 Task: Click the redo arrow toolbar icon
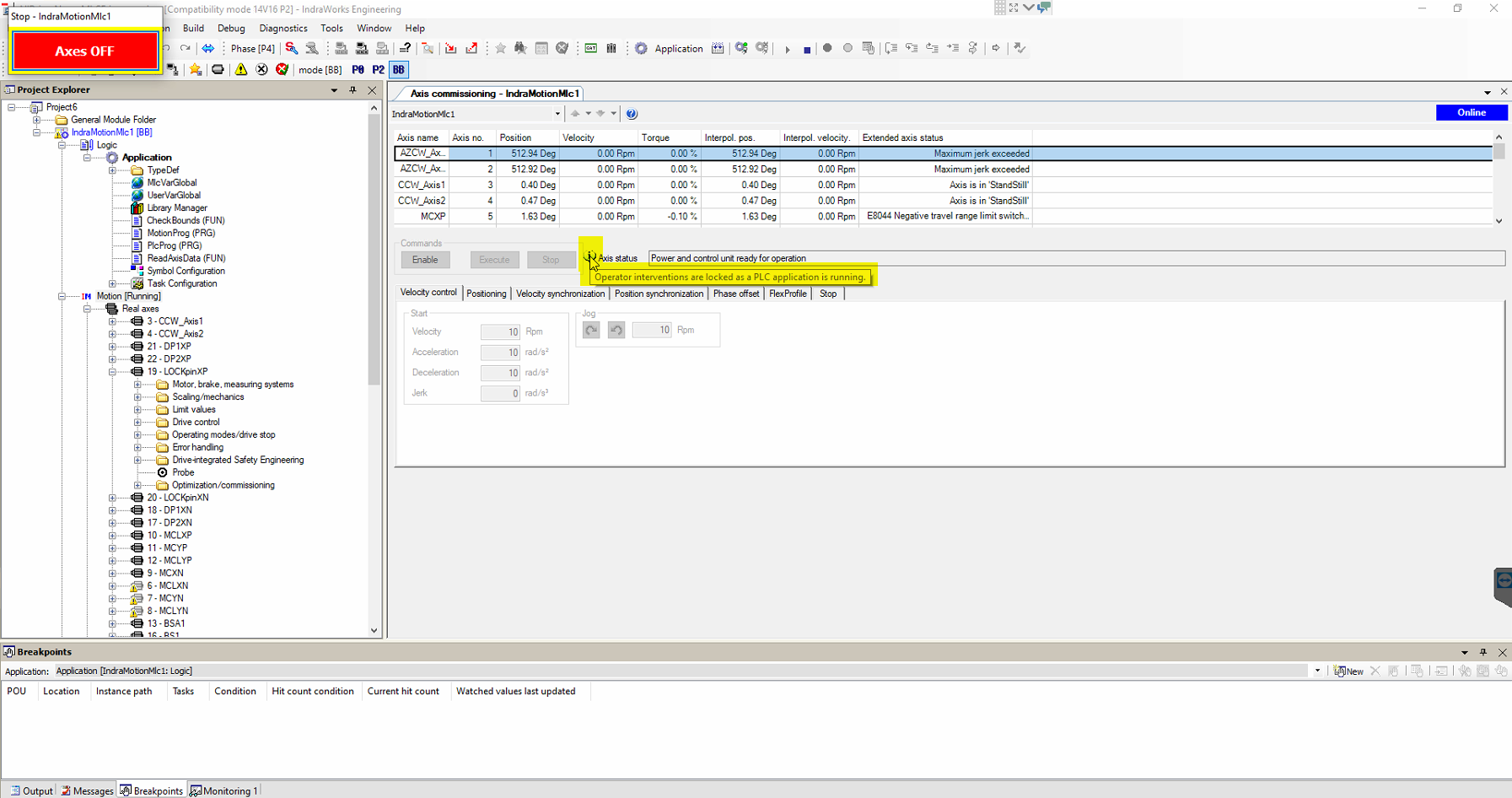click(186, 49)
